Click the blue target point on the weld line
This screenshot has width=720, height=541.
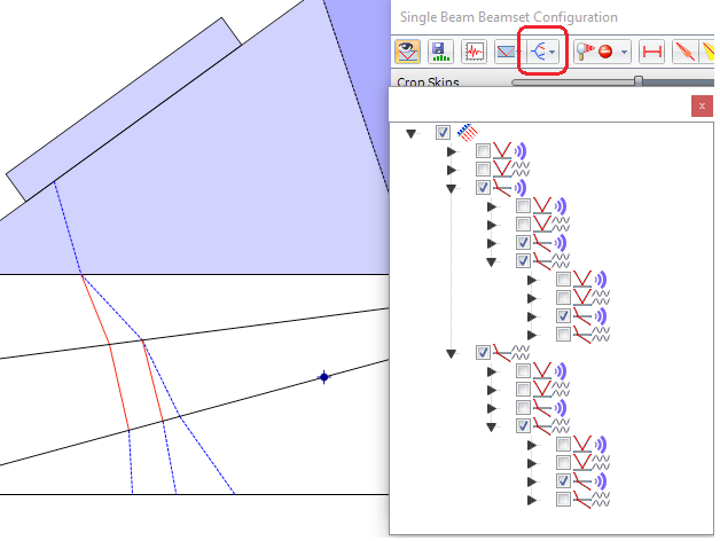(323, 377)
